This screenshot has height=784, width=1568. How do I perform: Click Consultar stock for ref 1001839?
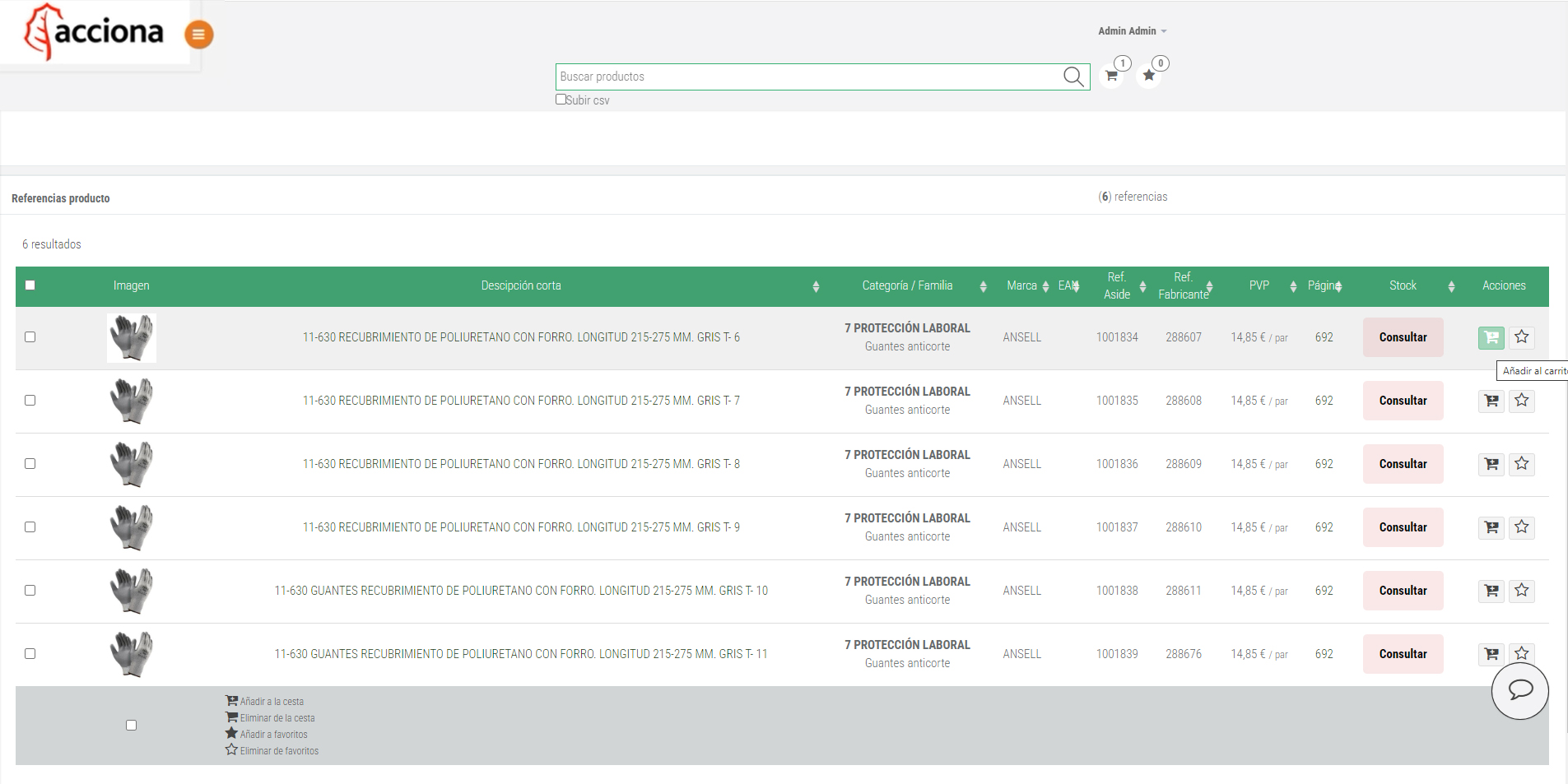(x=1403, y=654)
